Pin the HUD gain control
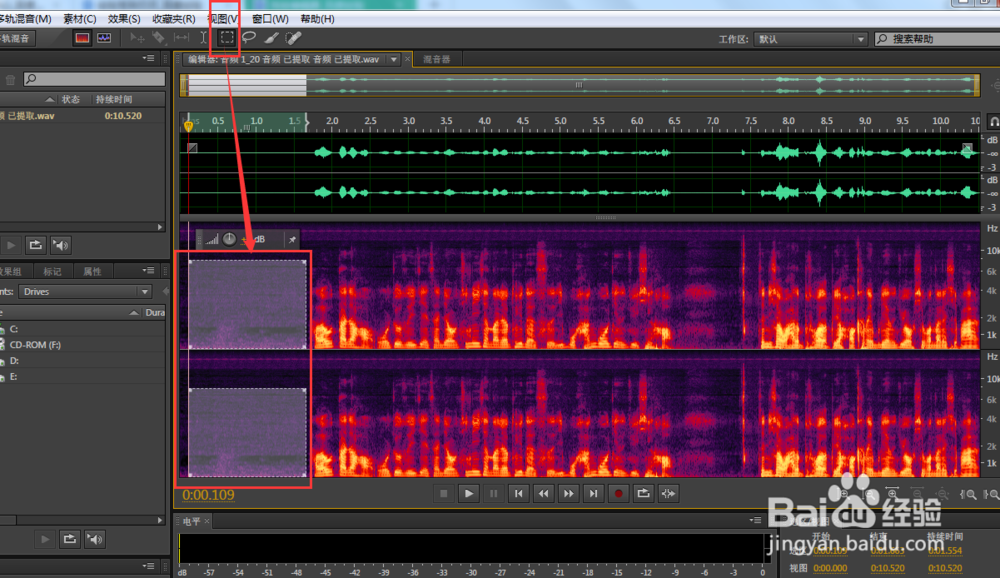The width and height of the screenshot is (1000, 578). point(292,240)
